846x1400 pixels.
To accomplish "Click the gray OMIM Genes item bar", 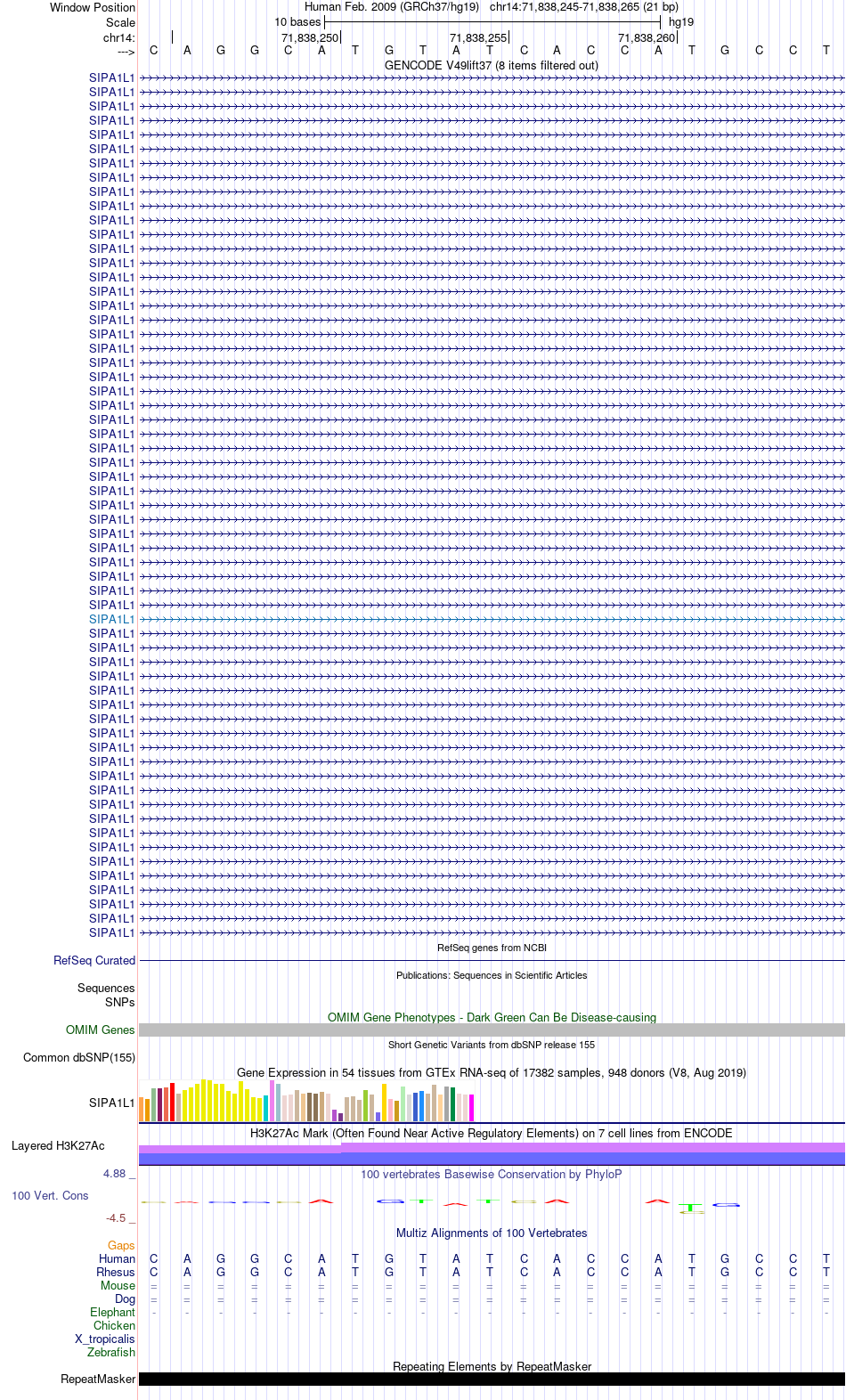I will point(492,1030).
